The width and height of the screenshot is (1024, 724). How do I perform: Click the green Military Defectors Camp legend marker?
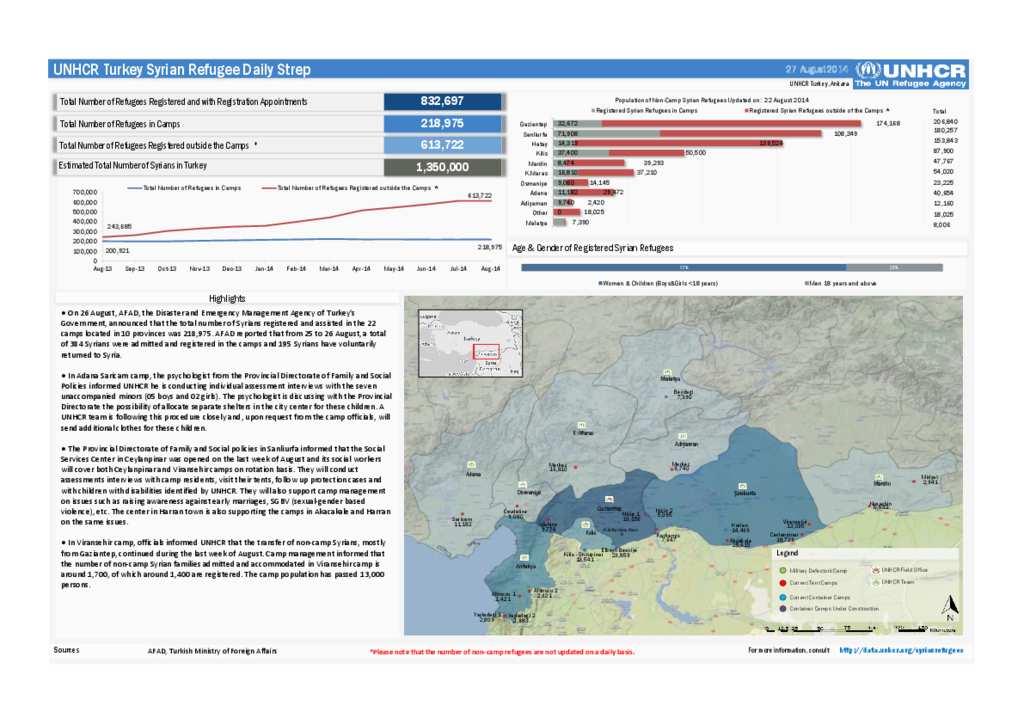click(783, 570)
